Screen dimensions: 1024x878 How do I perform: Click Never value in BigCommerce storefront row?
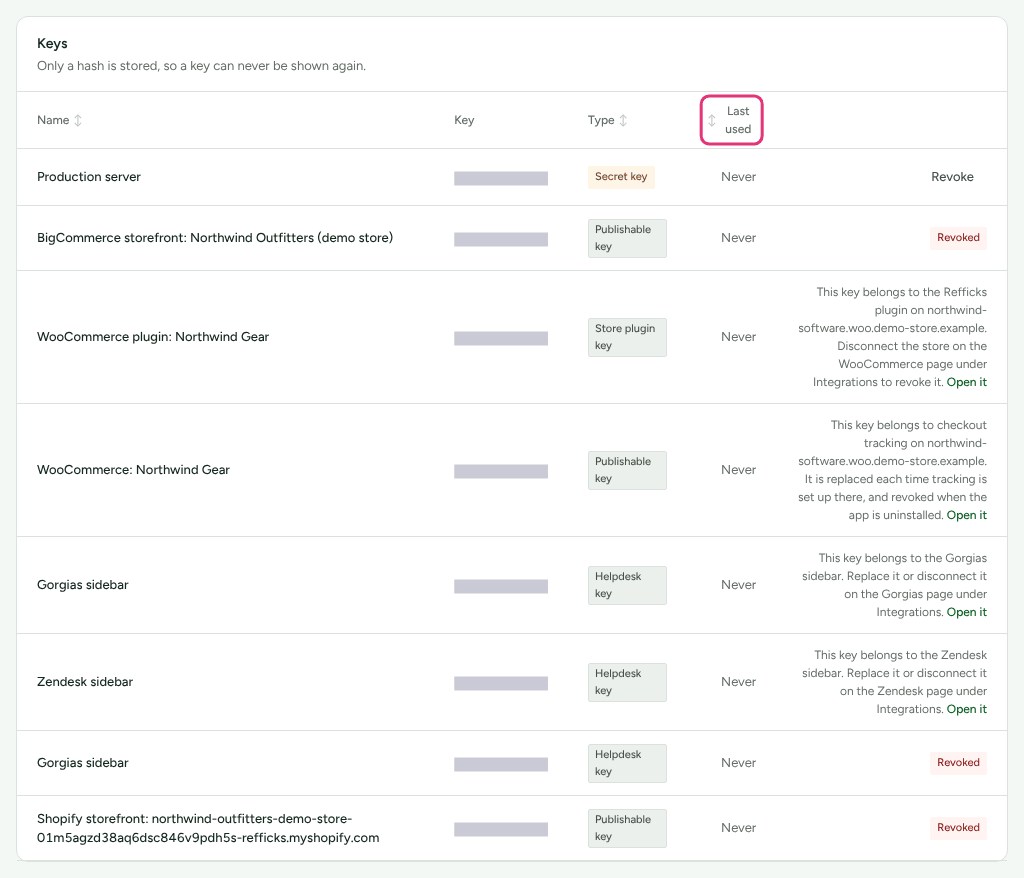(x=739, y=238)
